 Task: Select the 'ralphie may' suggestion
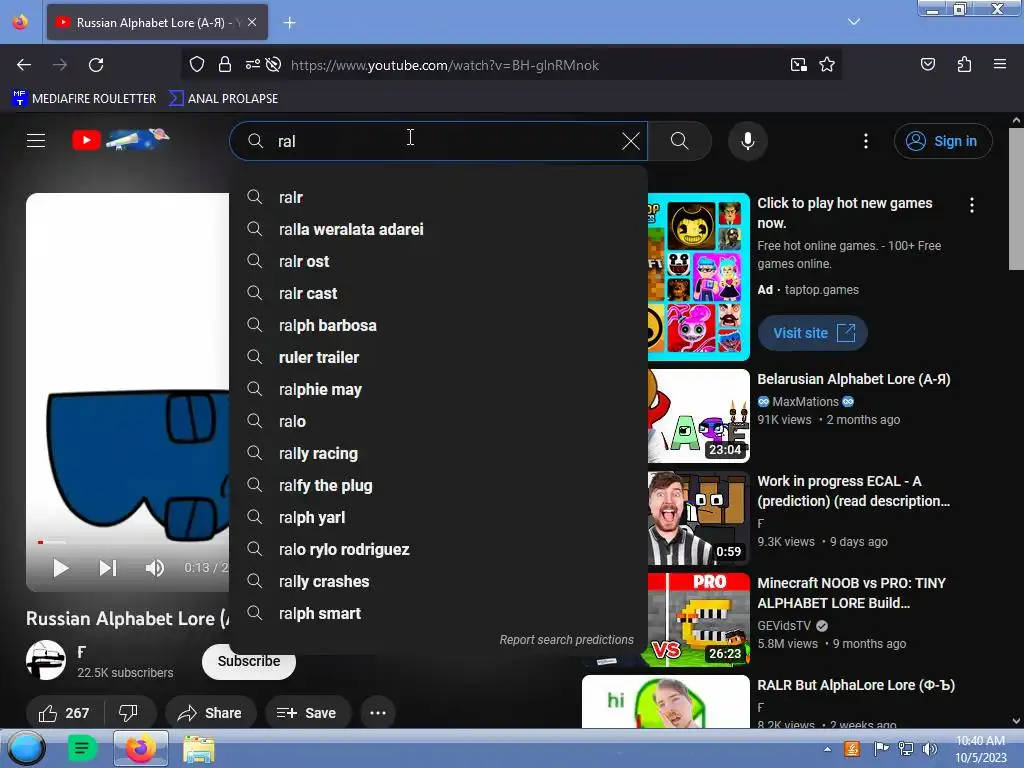438,389
